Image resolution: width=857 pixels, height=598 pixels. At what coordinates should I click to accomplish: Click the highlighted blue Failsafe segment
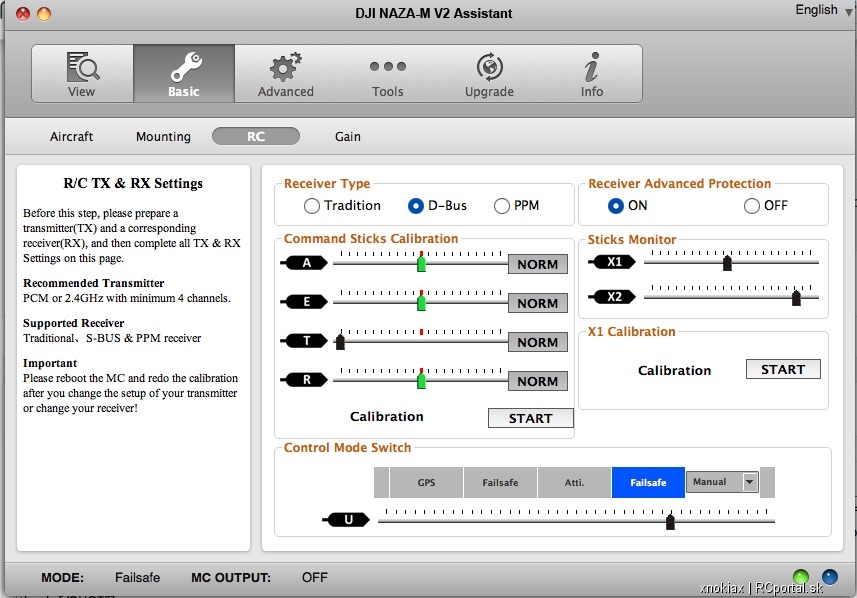pyautogui.click(x=648, y=483)
